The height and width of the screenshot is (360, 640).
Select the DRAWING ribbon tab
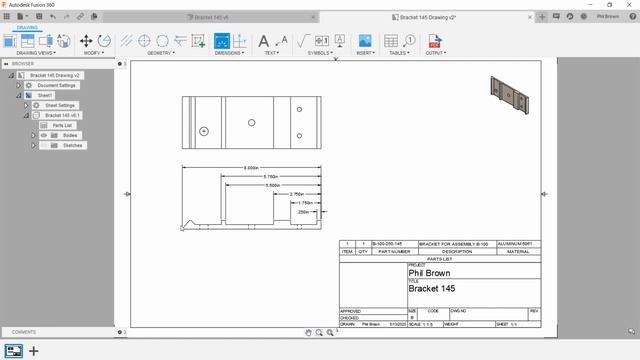(x=27, y=28)
